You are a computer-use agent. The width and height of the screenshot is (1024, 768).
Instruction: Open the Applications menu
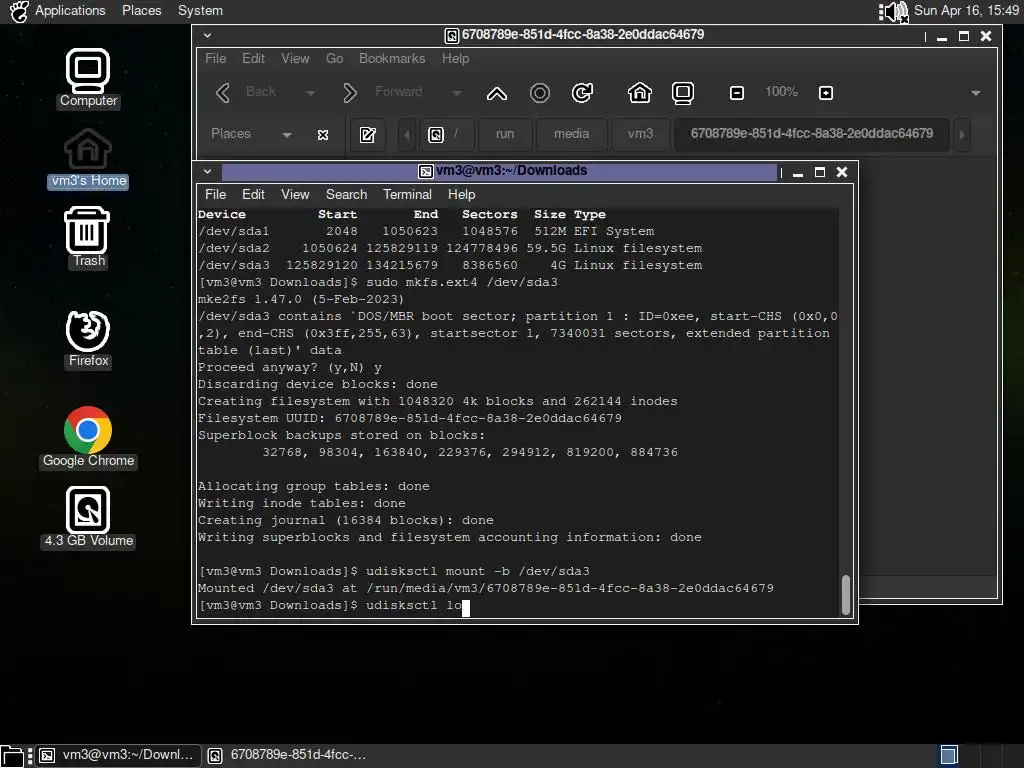[70, 10]
